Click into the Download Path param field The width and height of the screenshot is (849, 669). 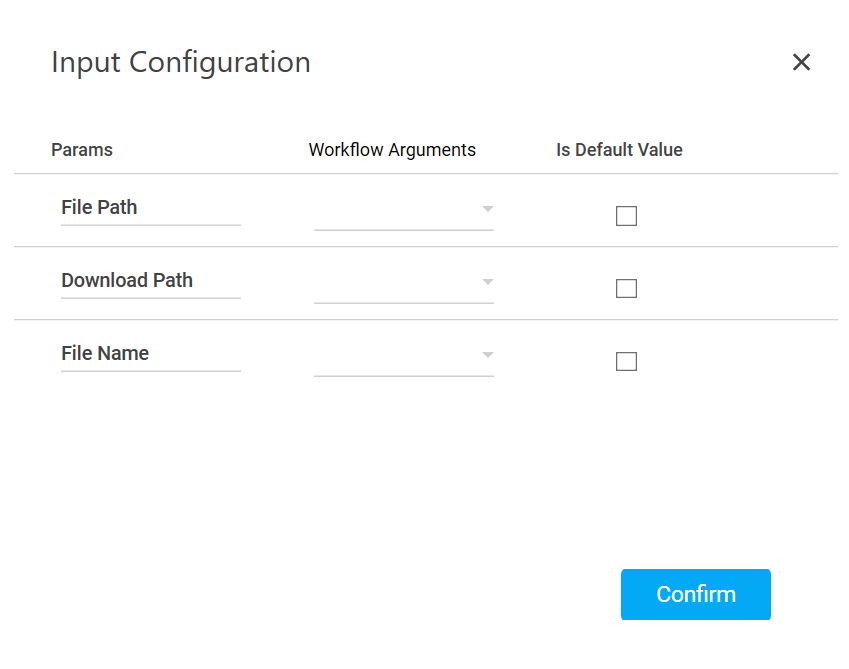point(150,281)
